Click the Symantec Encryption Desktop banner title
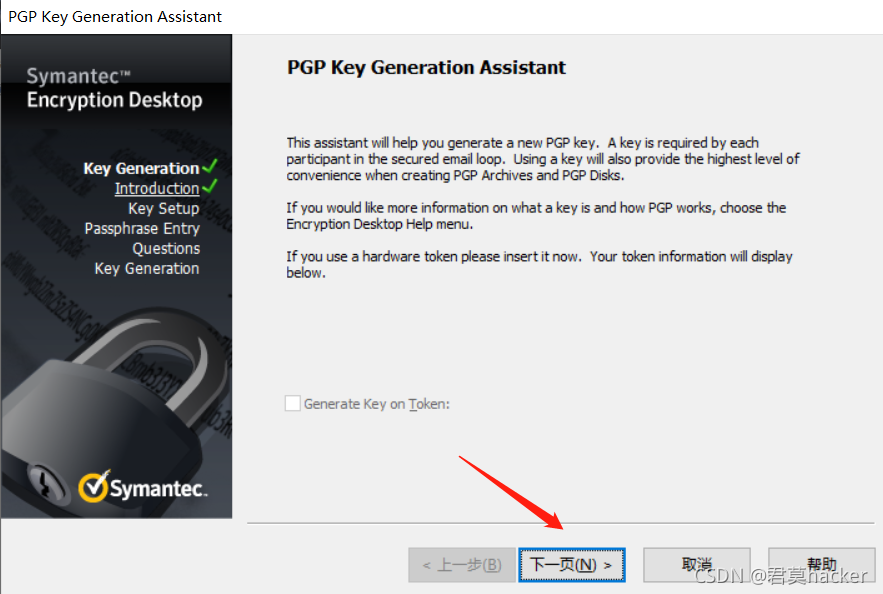Screen dimensions: 883x594 (x=114, y=88)
